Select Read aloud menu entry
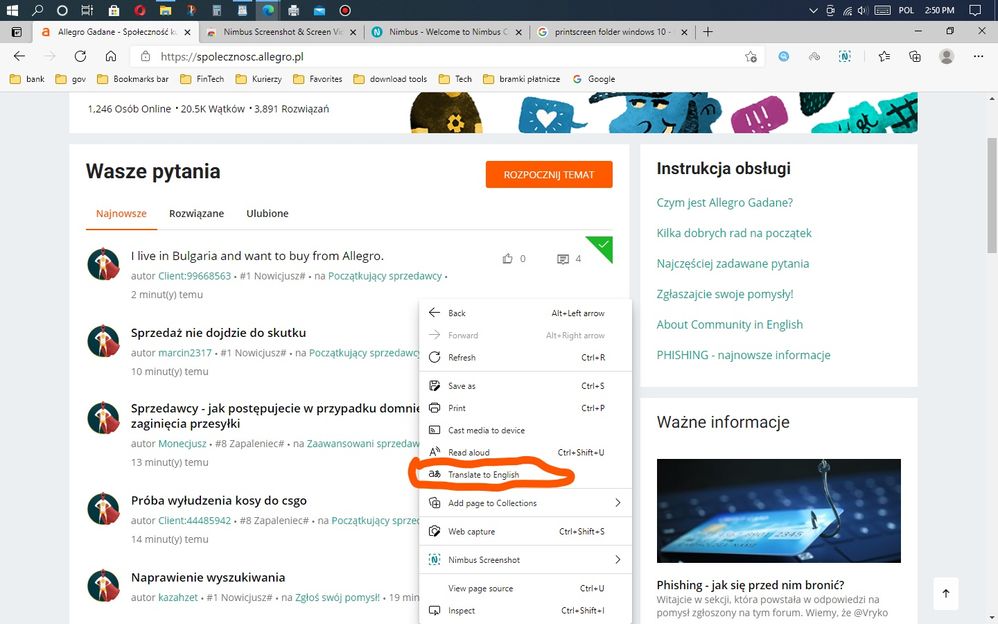Viewport: 998px width, 624px height. pos(525,453)
